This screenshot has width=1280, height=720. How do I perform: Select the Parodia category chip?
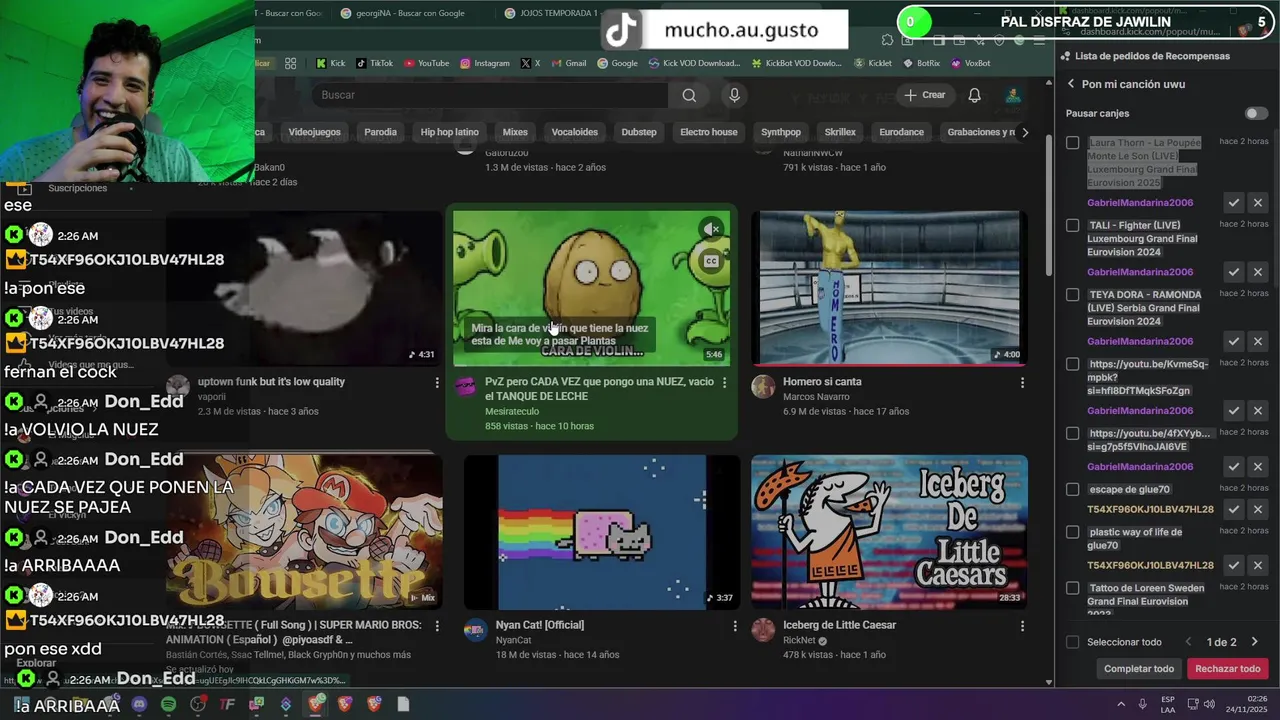point(380,132)
